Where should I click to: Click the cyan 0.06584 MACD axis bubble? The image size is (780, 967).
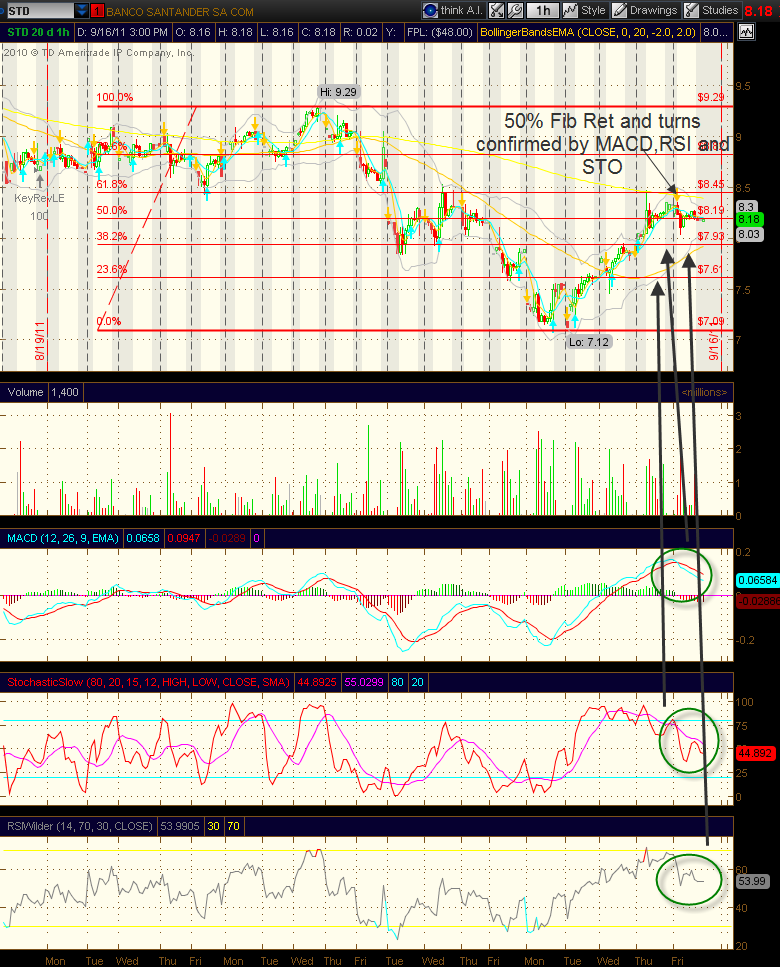758,580
